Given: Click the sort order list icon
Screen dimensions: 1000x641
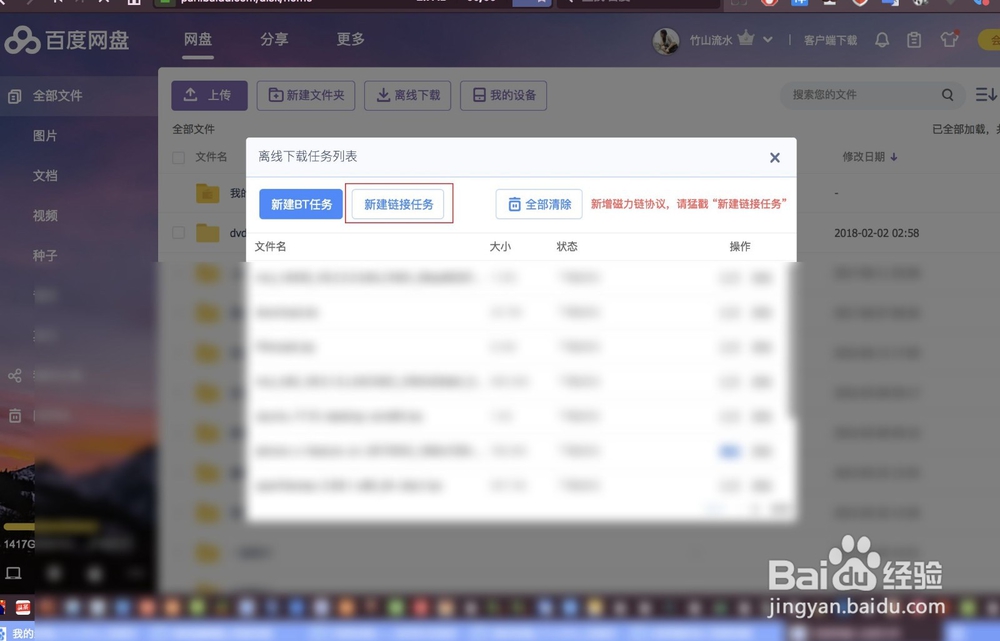Looking at the screenshot, I should pos(986,94).
